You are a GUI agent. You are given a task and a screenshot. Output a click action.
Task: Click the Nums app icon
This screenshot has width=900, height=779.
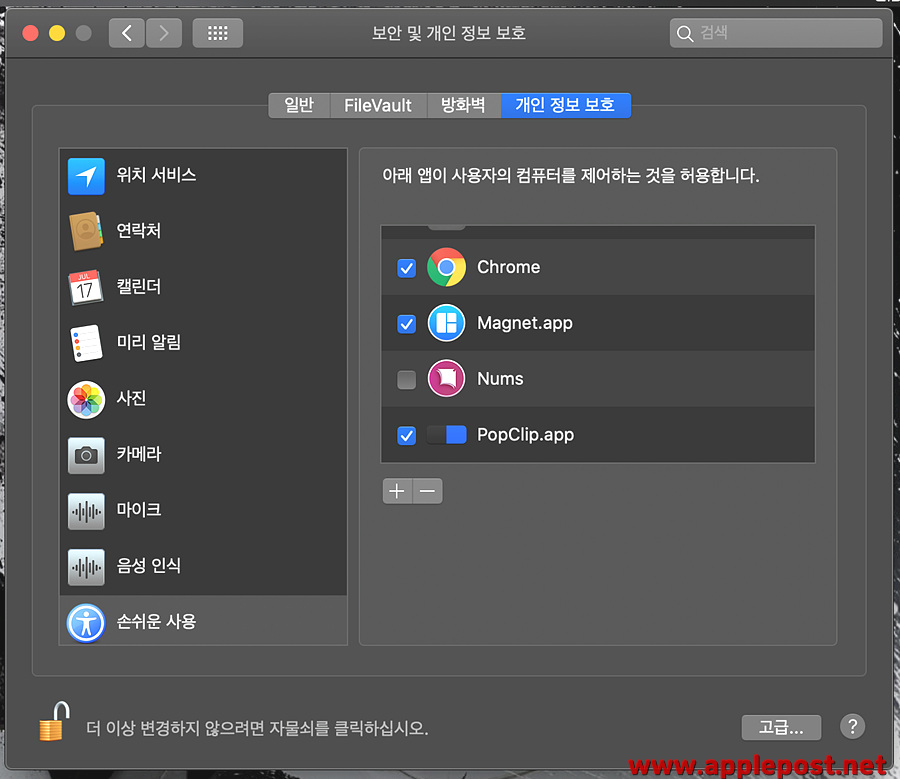point(447,378)
